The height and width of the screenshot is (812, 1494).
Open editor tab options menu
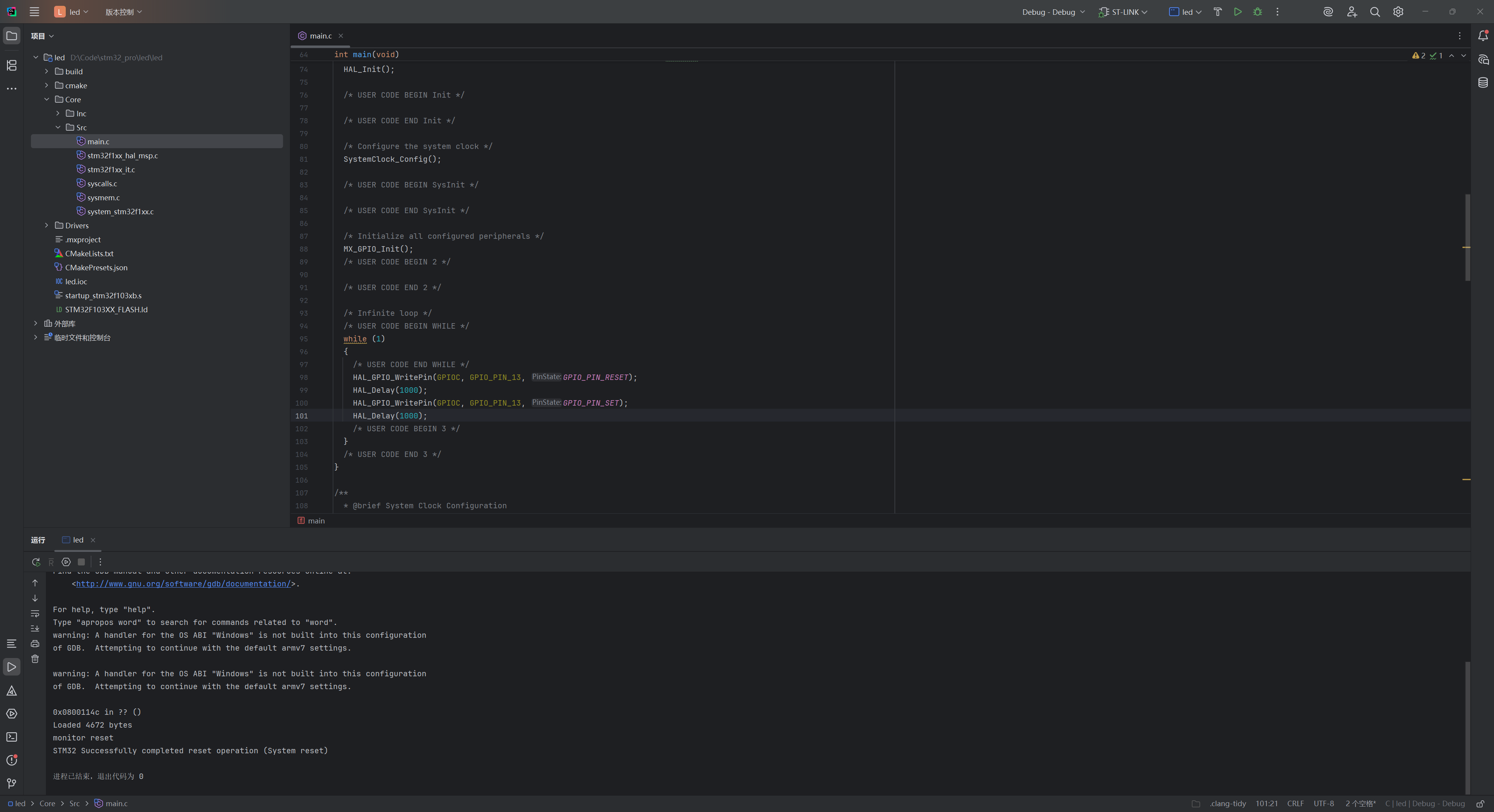pos(1460,36)
